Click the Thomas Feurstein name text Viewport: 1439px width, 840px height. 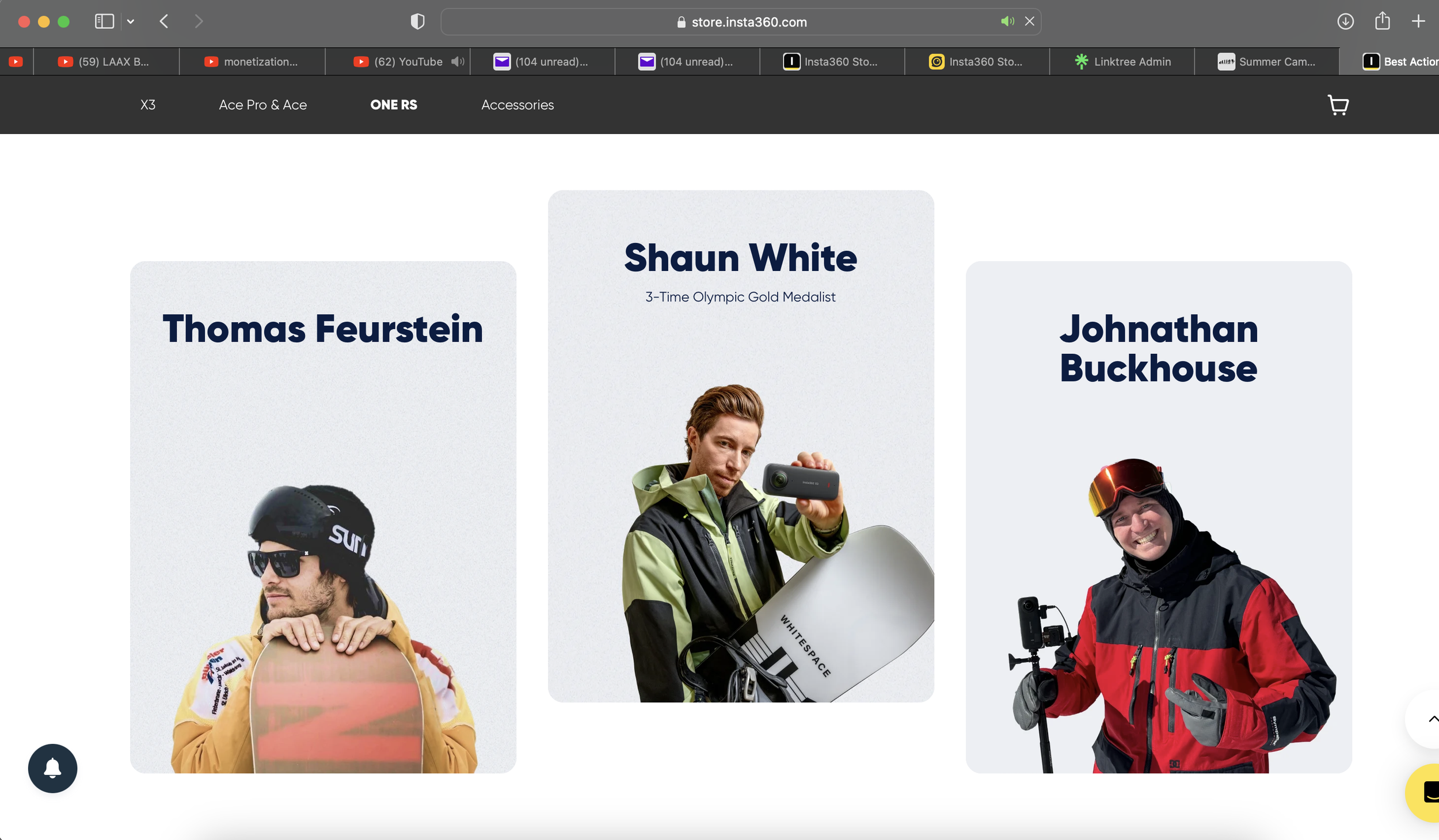pos(323,329)
